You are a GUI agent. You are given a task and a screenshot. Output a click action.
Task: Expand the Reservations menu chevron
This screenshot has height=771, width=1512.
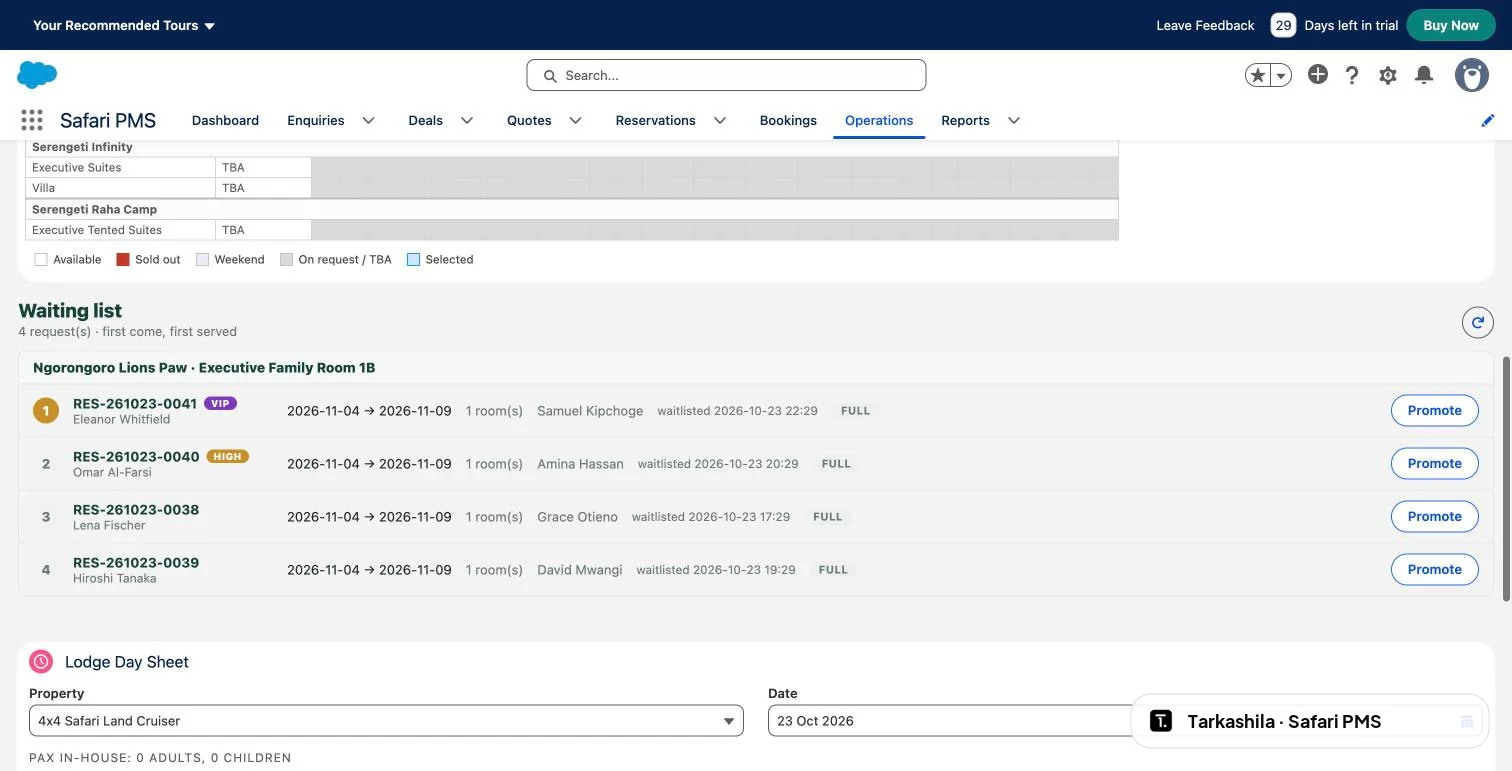(x=720, y=120)
